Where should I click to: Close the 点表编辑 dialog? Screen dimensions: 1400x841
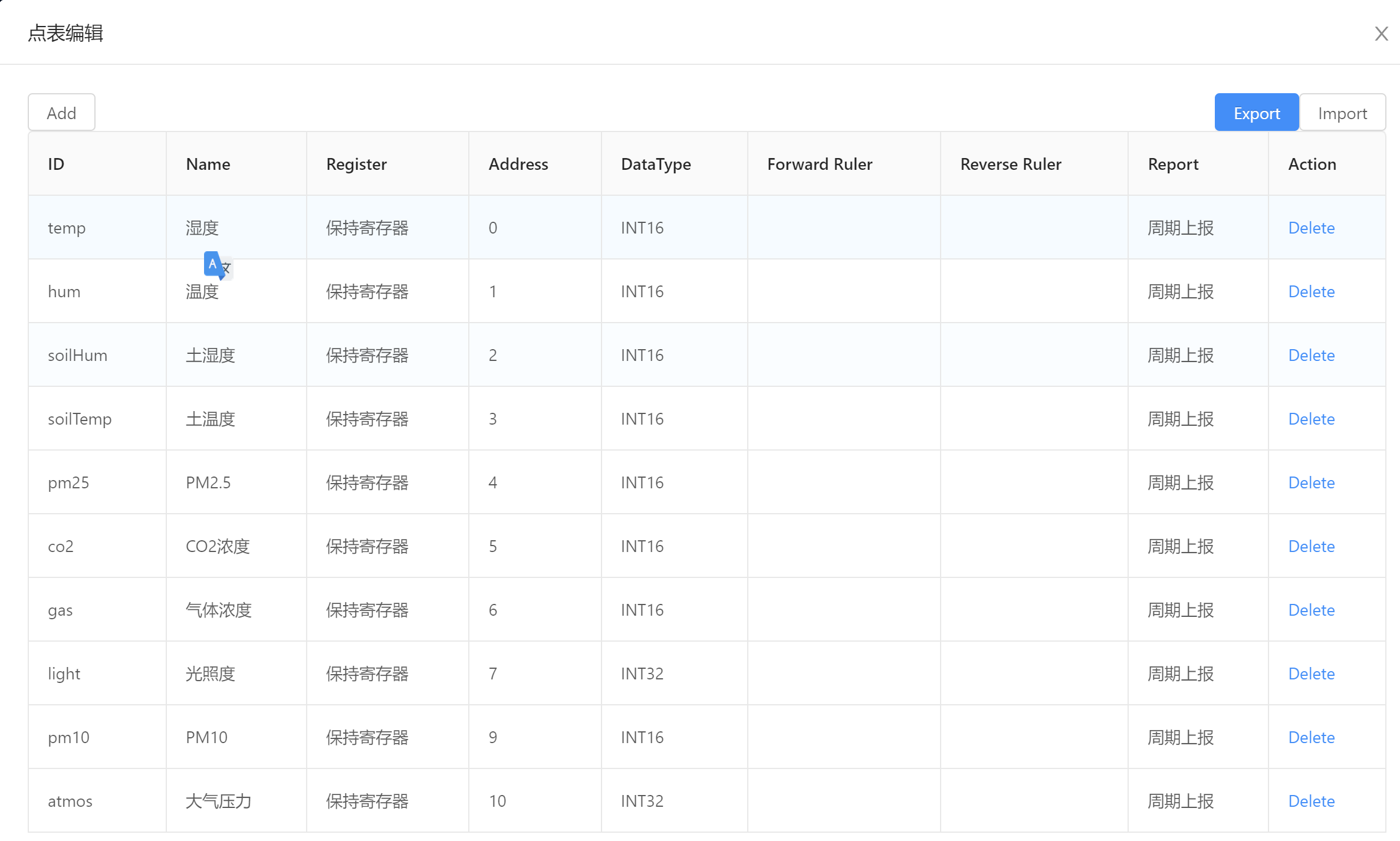click(1381, 34)
